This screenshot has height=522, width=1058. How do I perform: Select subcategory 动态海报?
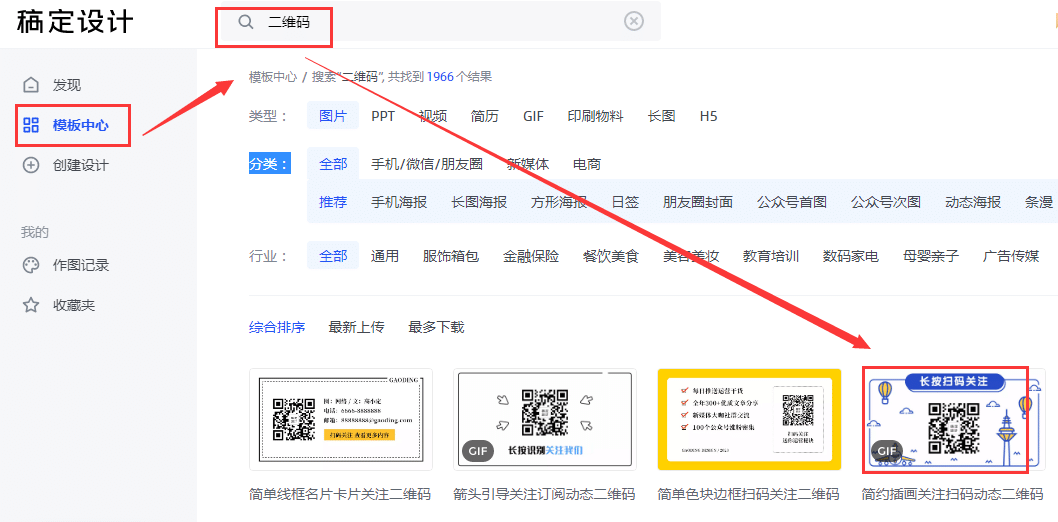click(x=973, y=202)
